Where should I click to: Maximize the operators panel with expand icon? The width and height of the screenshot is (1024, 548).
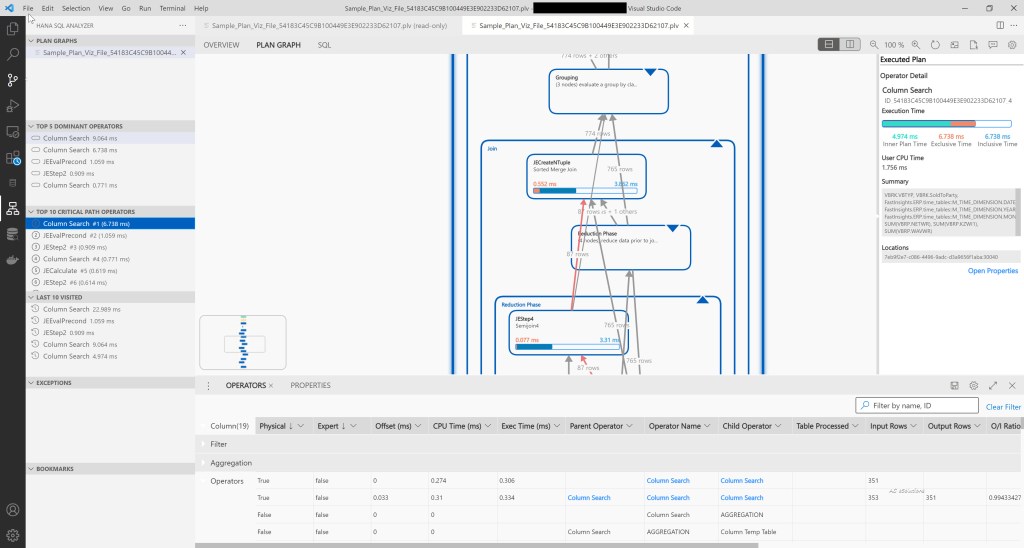(x=993, y=385)
